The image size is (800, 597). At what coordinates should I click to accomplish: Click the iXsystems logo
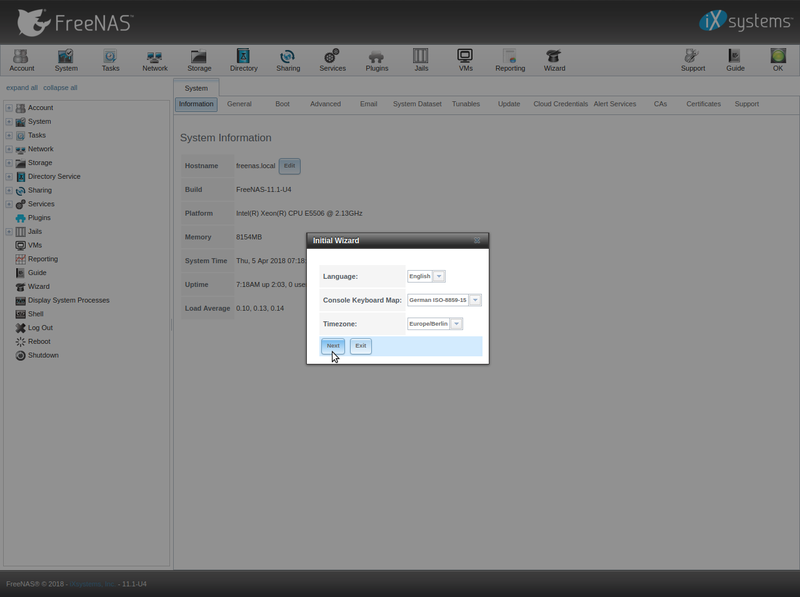pyautogui.click(x=745, y=21)
